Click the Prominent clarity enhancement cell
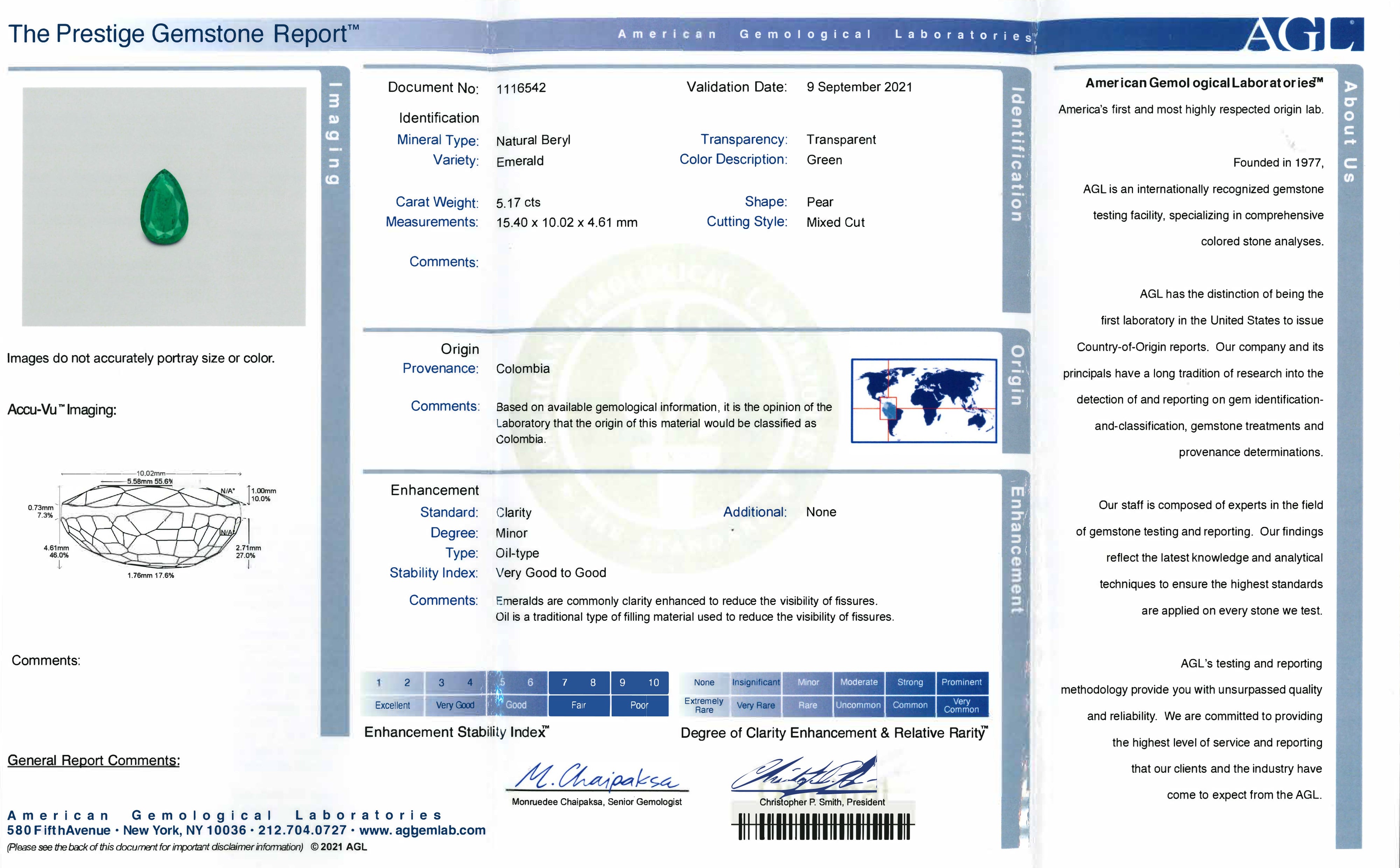 (962, 682)
